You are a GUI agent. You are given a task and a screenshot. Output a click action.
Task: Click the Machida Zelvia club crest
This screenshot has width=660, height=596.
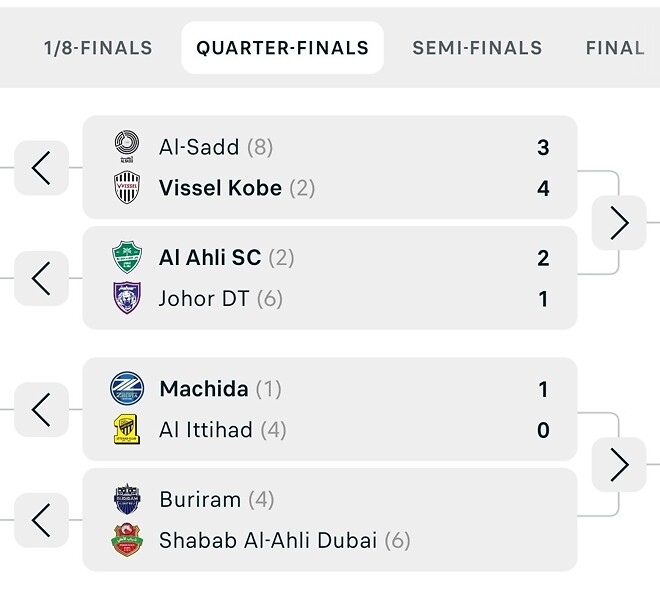[x=127, y=389]
